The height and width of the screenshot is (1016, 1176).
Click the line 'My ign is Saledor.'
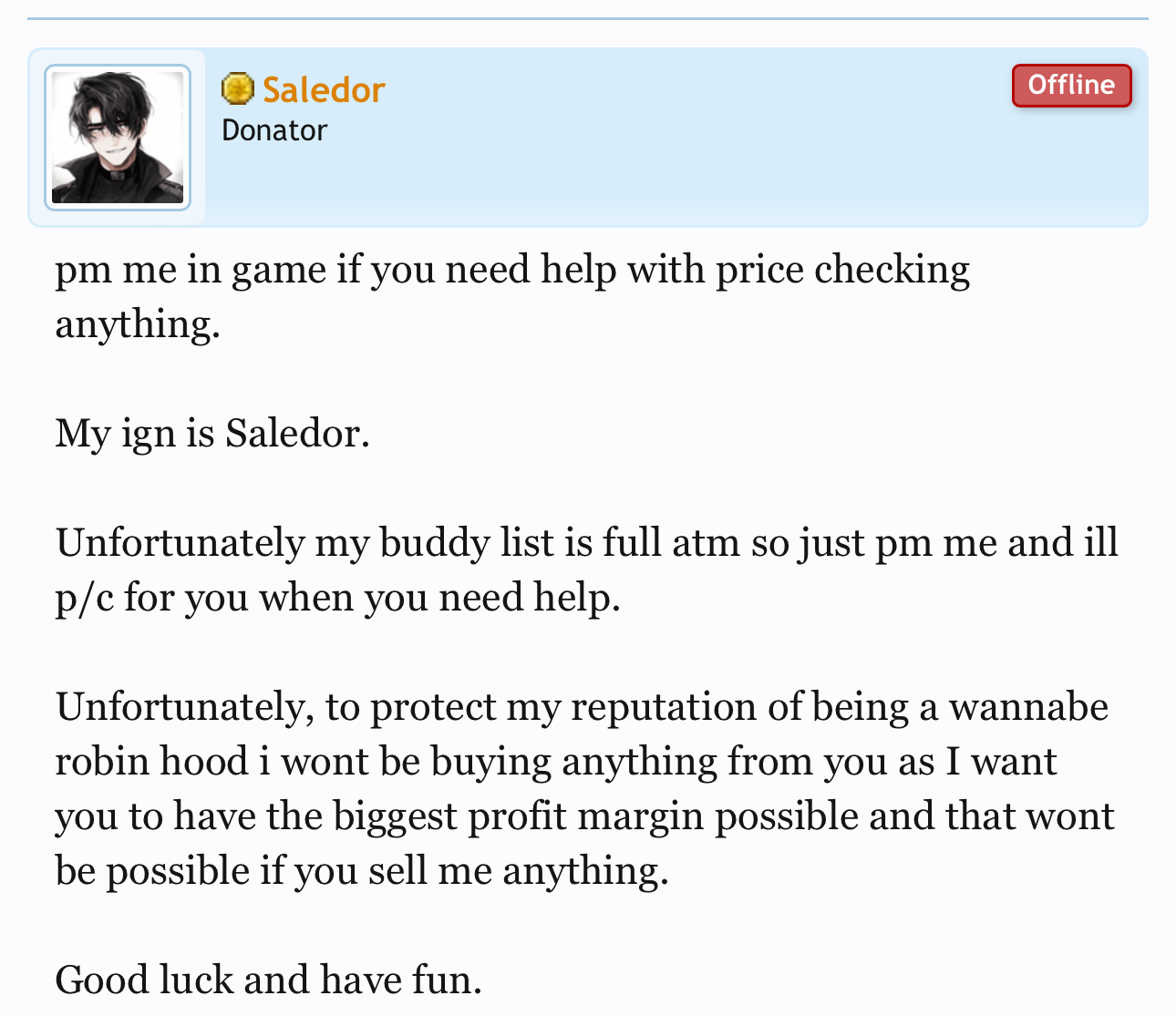pyautogui.click(x=212, y=434)
